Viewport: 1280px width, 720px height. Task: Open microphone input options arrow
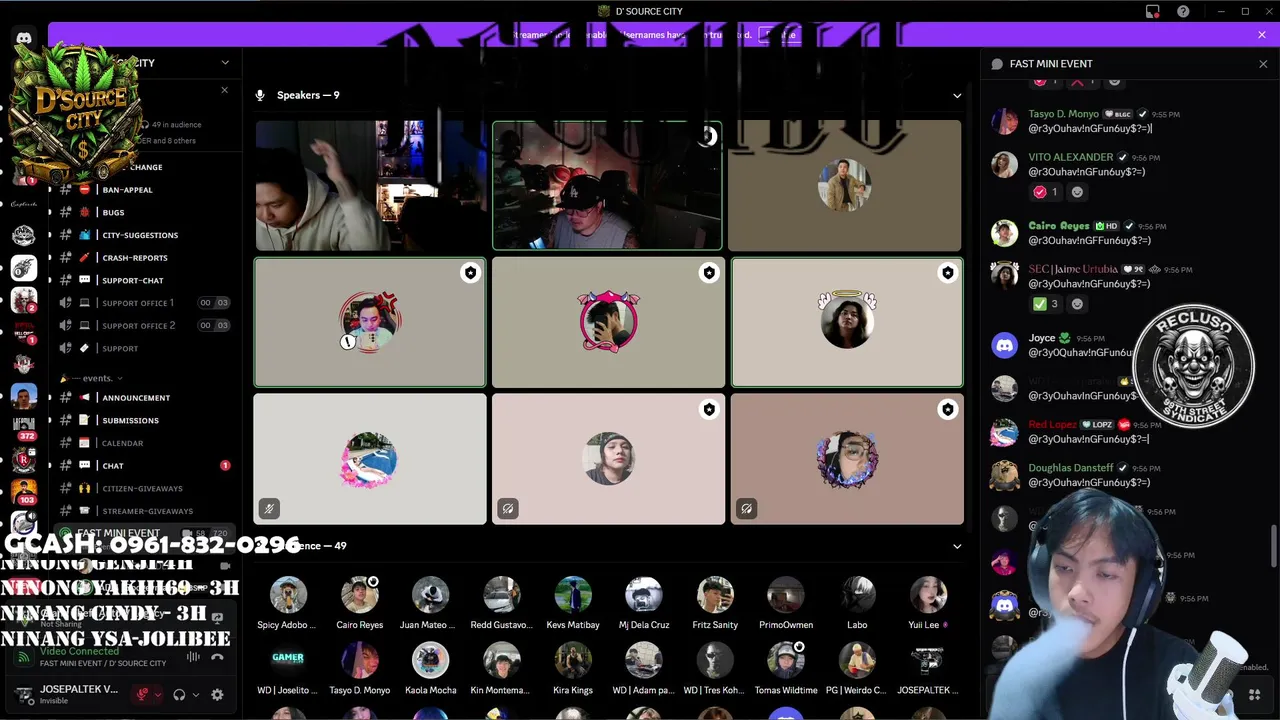click(x=158, y=694)
